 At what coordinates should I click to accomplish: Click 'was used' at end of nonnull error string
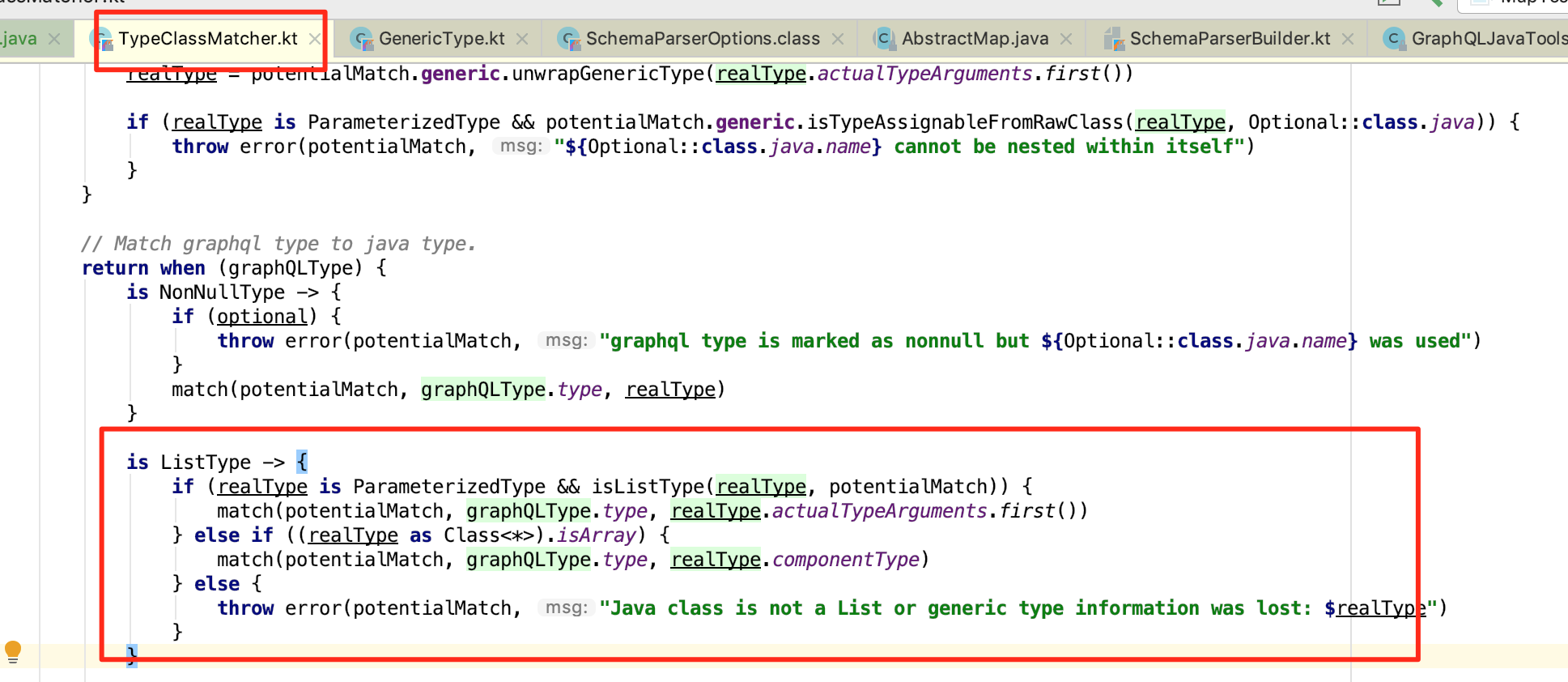point(1414,341)
